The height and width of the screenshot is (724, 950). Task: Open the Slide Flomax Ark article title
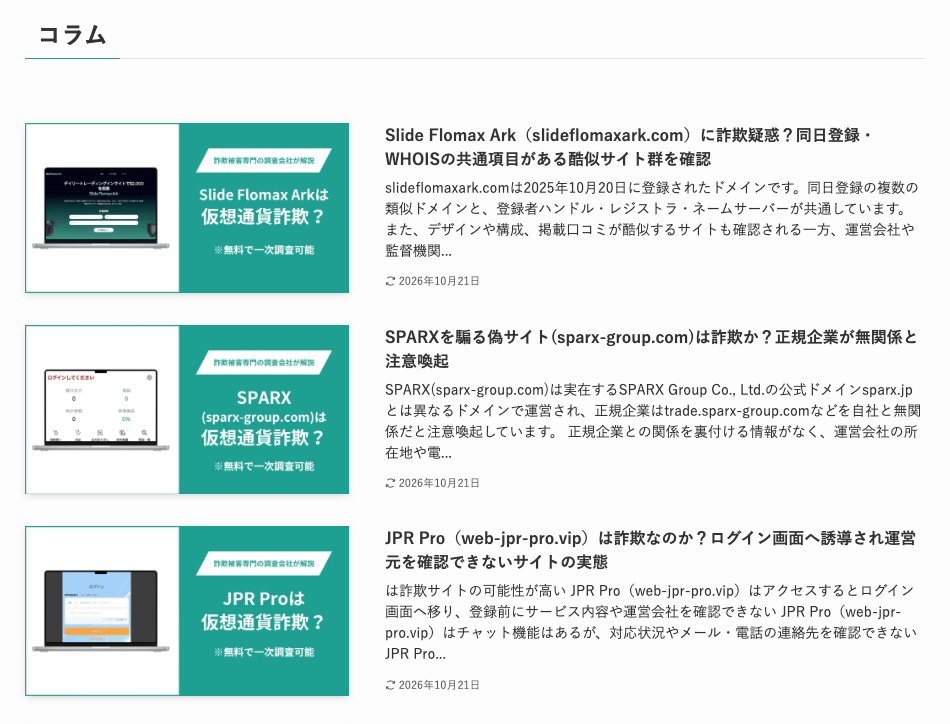[x=628, y=147]
